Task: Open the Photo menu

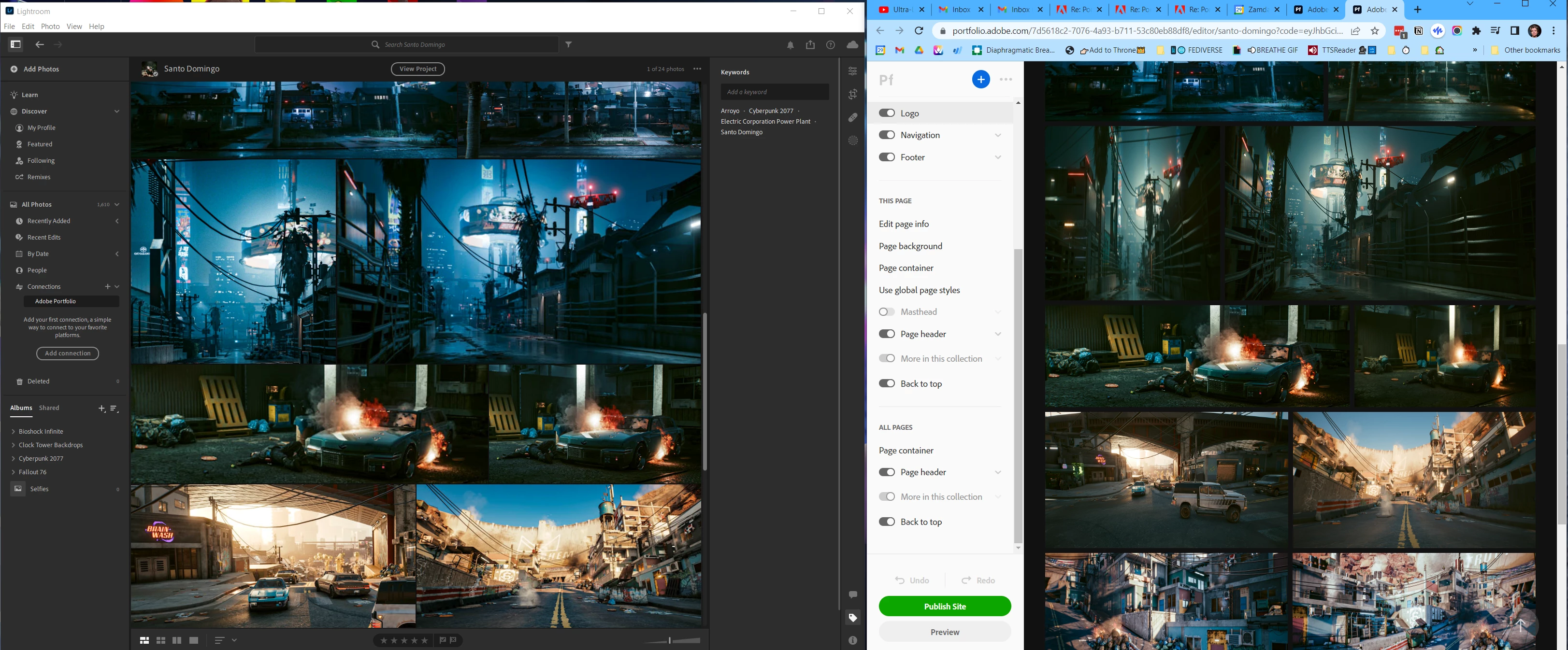Action: pyautogui.click(x=50, y=27)
